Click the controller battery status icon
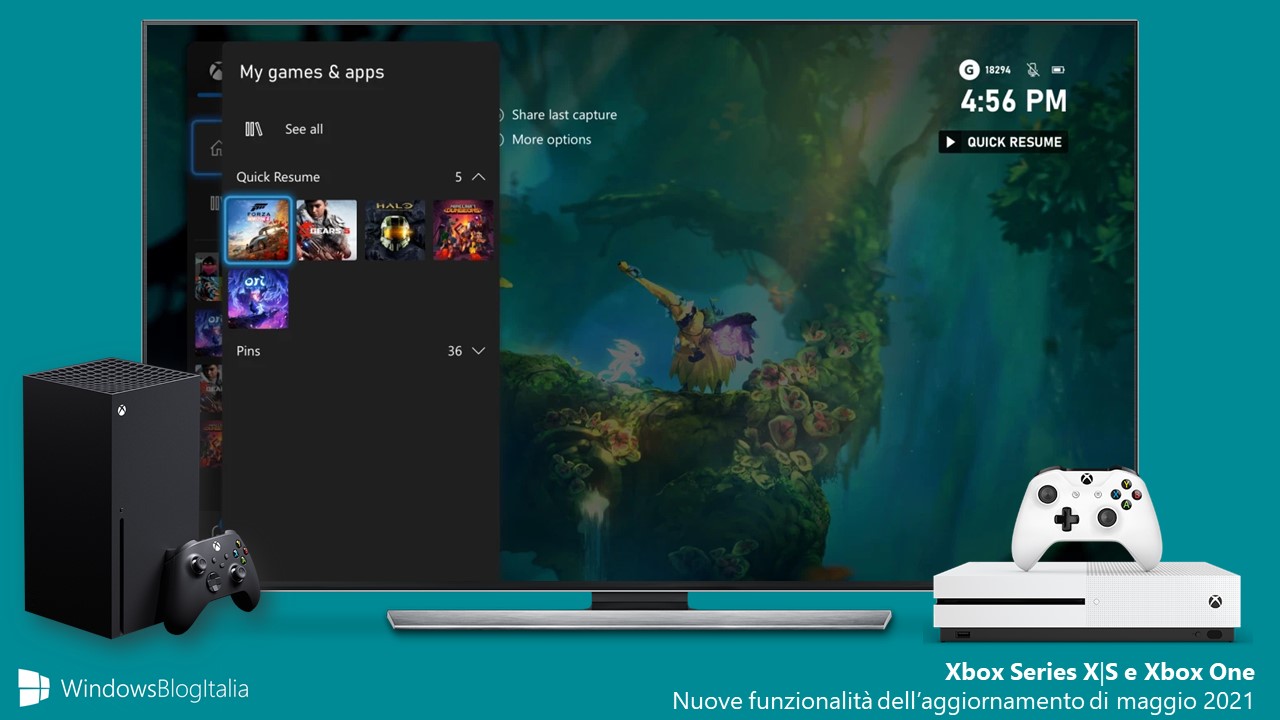Screen dimensions: 1280x720 pyautogui.click(x=1058, y=70)
